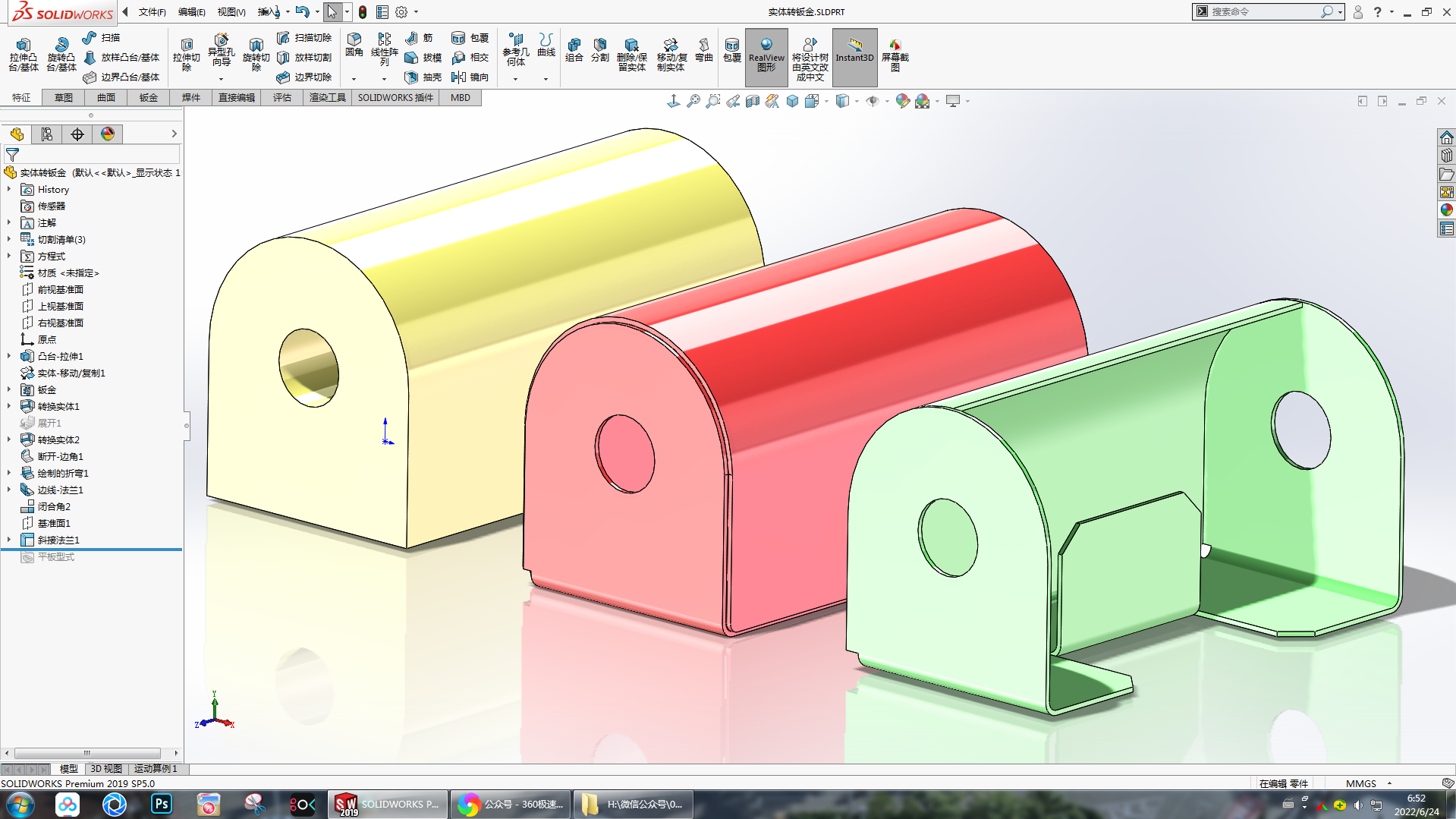Open the 参考几何体 dropdown arrow
Viewport: 1456px width, 819px height.
pyautogui.click(x=515, y=79)
